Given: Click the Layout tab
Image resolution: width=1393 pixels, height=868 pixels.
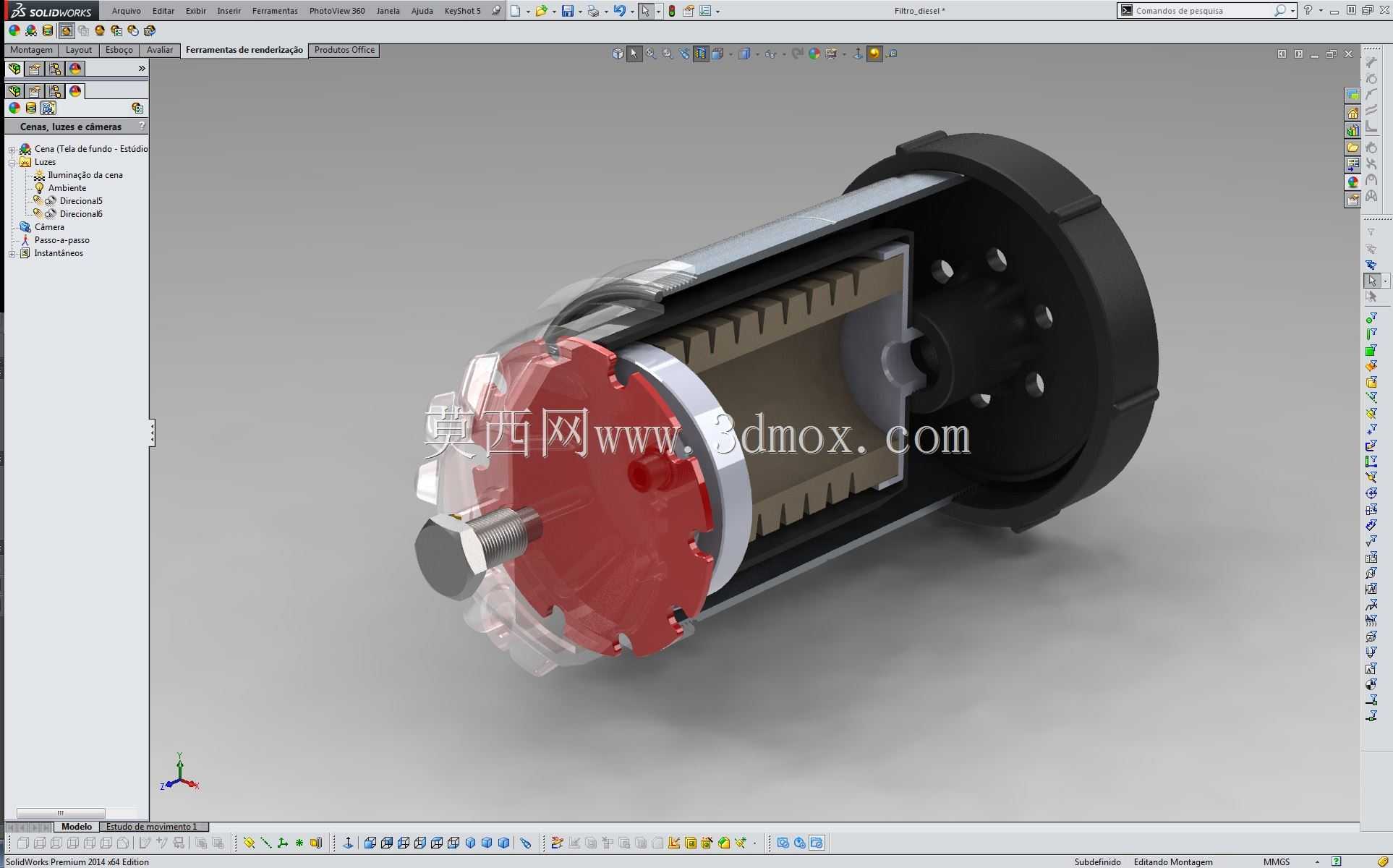Looking at the screenshot, I should 78,50.
